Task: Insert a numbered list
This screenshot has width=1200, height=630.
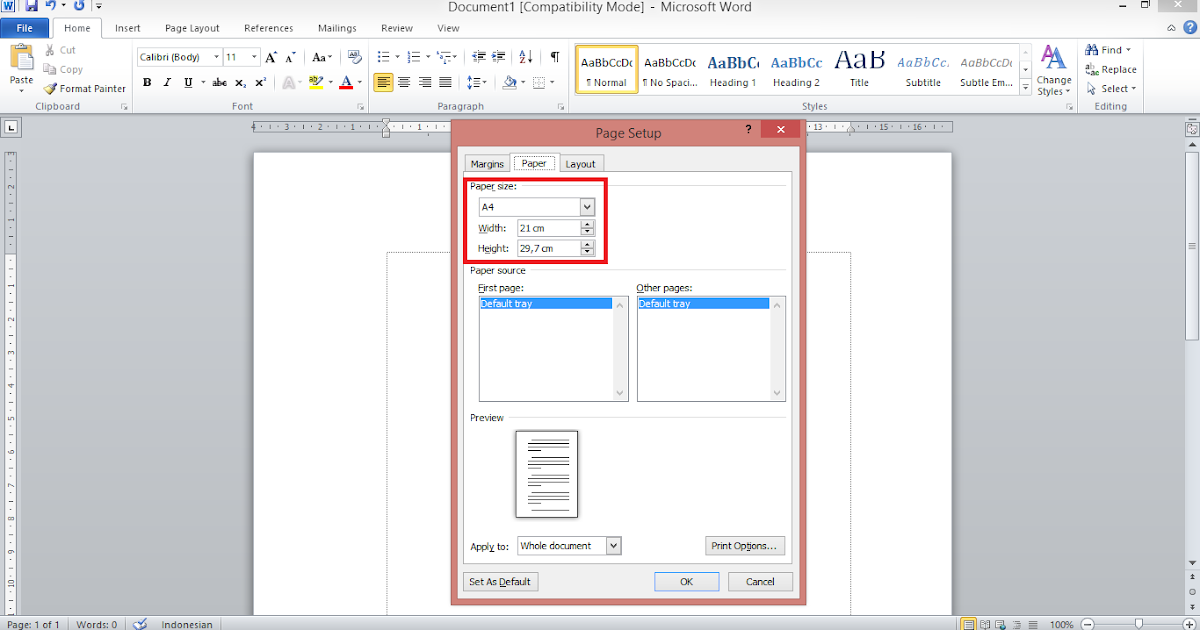Action: pyautogui.click(x=415, y=57)
